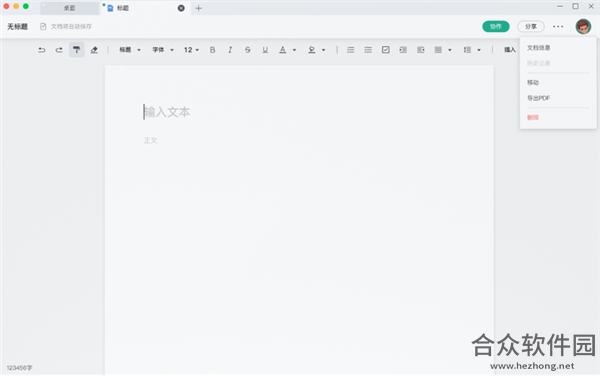The image size is (600, 376).
Task: Insert a bulleted list
Action: tap(368, 50)
